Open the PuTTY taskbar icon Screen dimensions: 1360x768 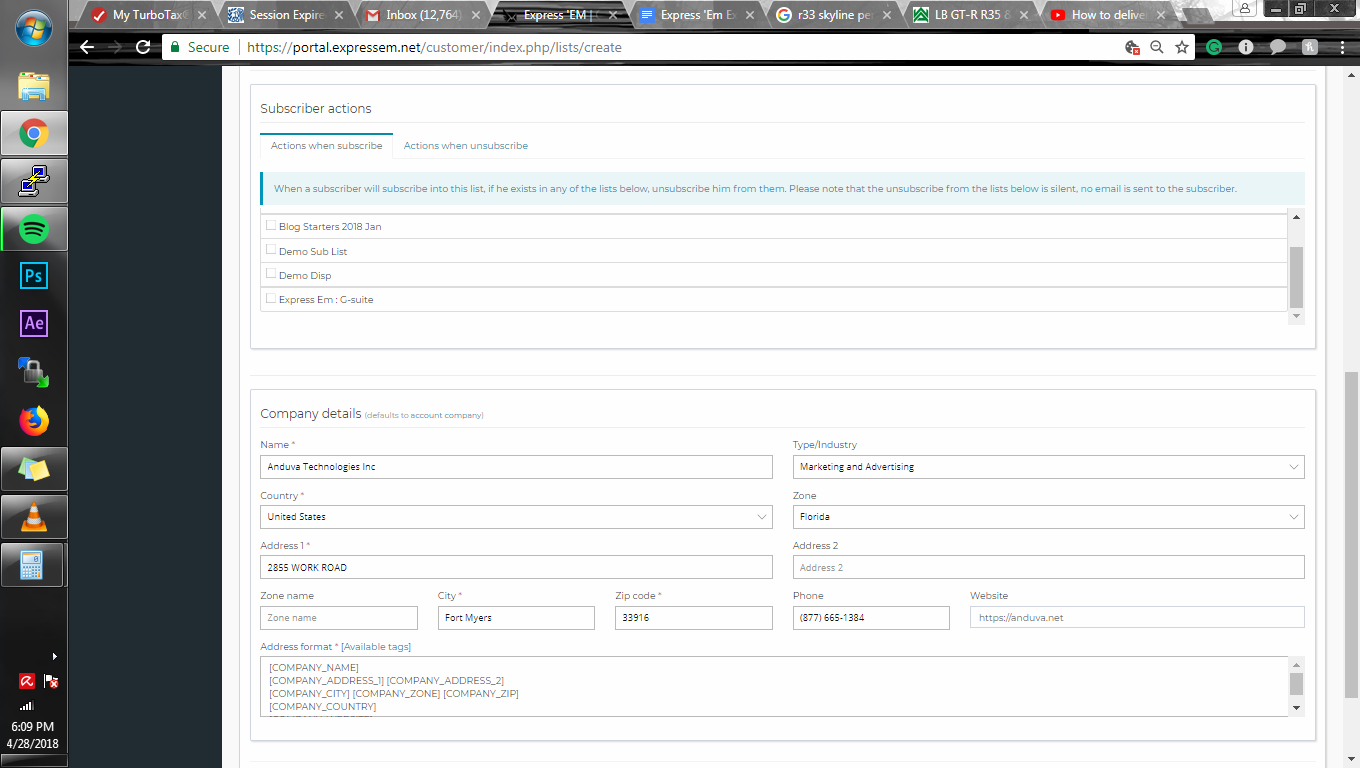click(34, 181)
